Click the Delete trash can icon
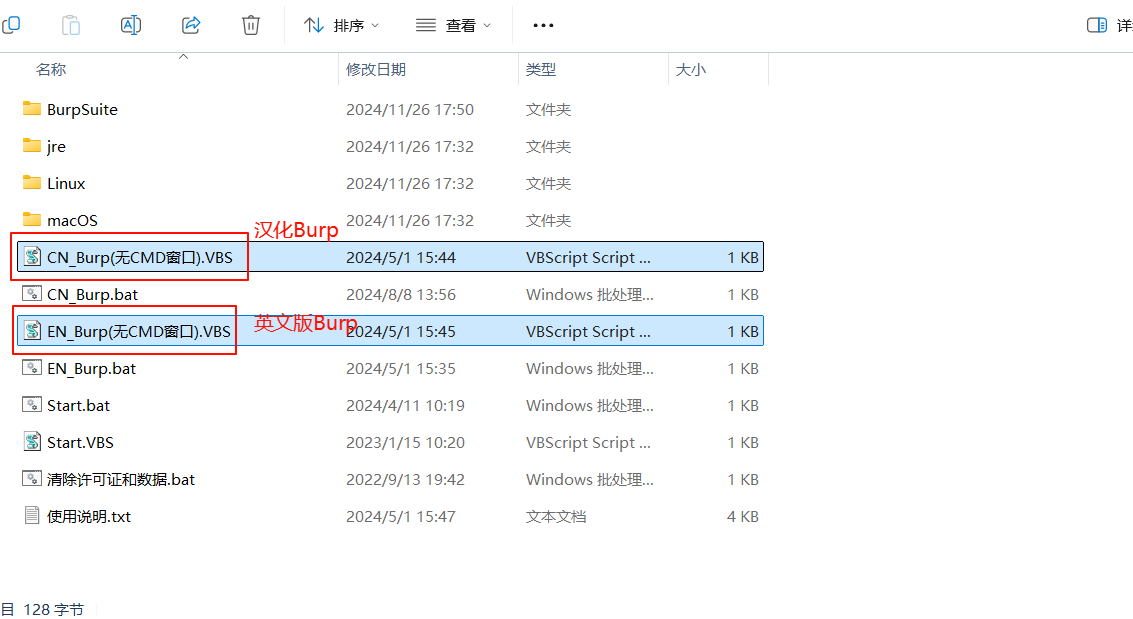 coord(251,25)
